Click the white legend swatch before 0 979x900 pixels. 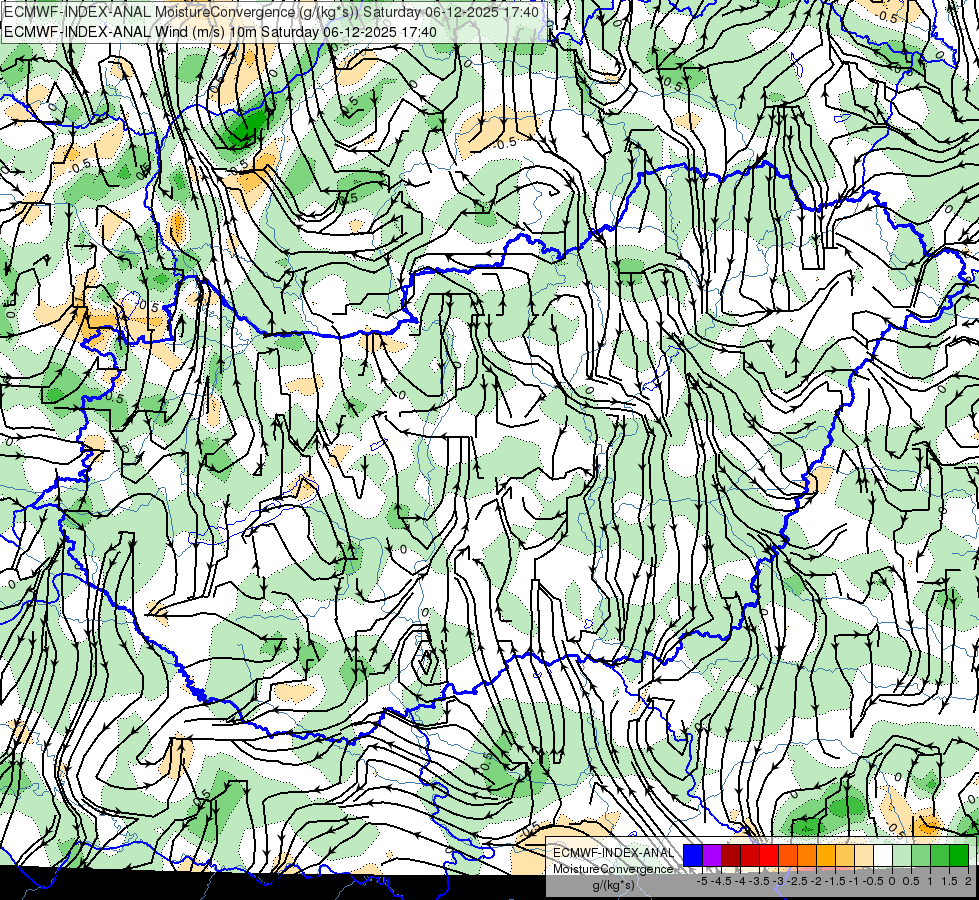pyautogui.click(x=883, y=855)
